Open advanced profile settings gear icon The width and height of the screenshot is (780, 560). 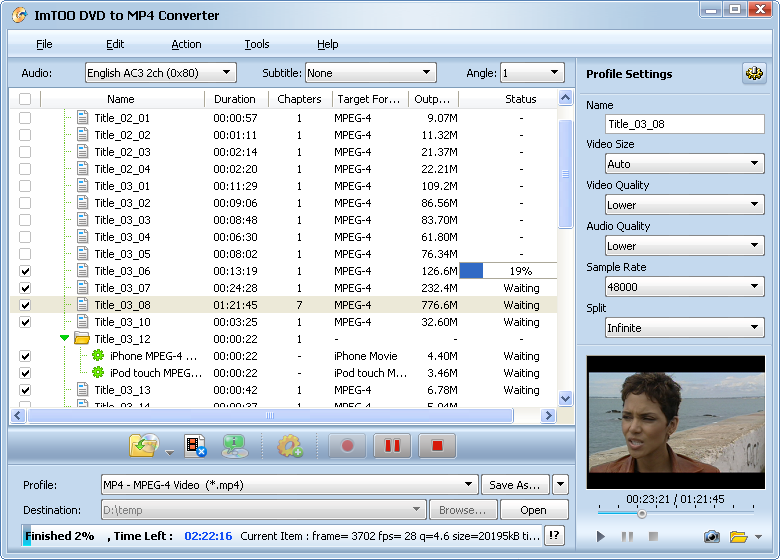(754, 74)
